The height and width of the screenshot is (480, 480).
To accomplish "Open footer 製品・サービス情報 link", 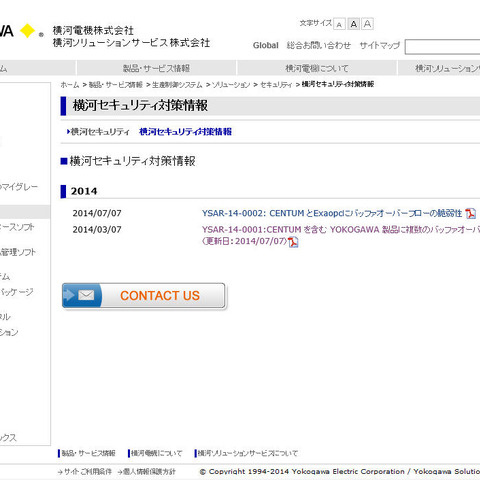I will (88, 453).
